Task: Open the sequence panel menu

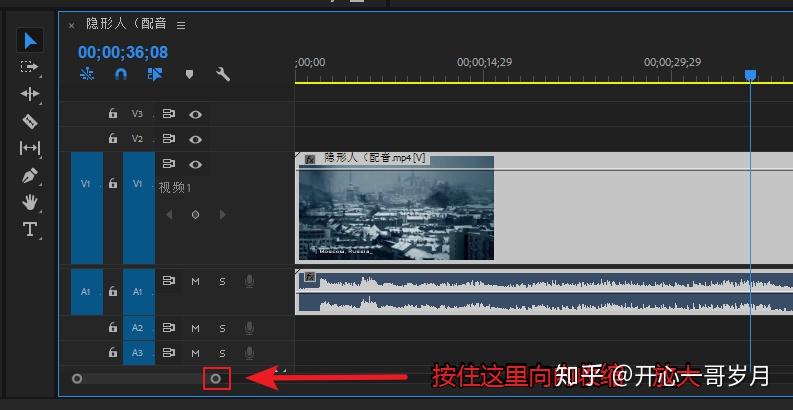Action: click(x=181, y=25)
